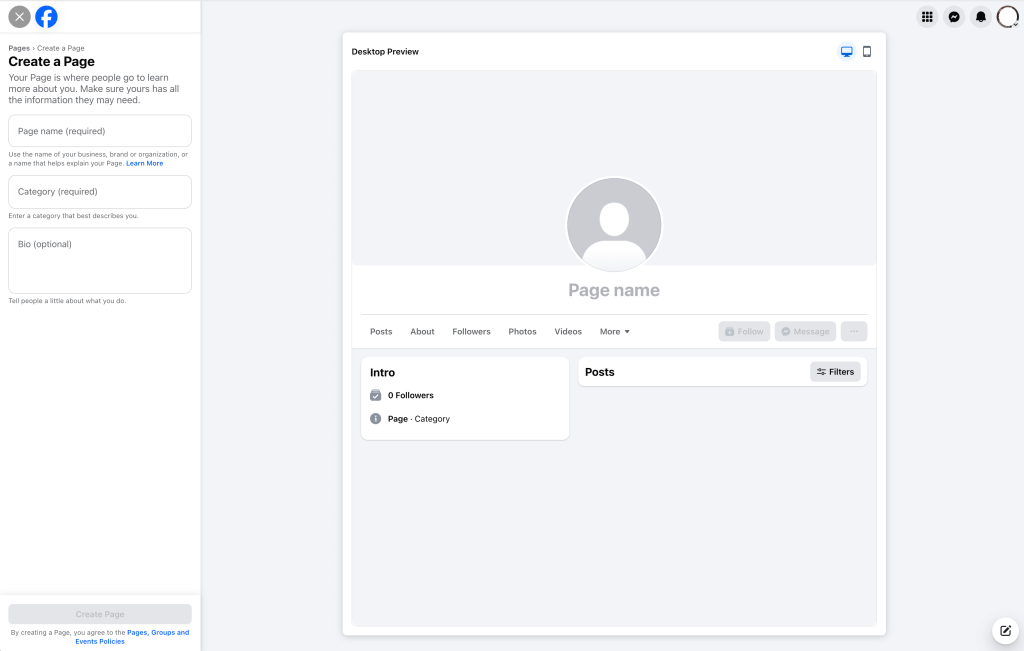The height and width of the screenshot is (651, 1024).
Task: Click the account profile avatar
Action: 1007,17
